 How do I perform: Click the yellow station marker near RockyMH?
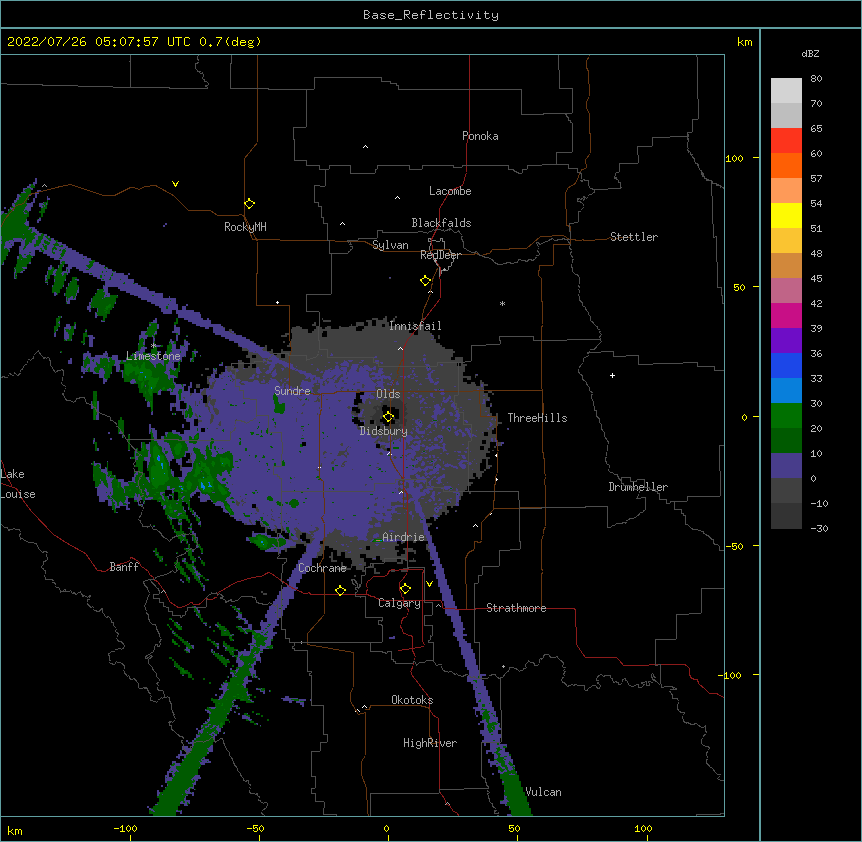(249, 204)
